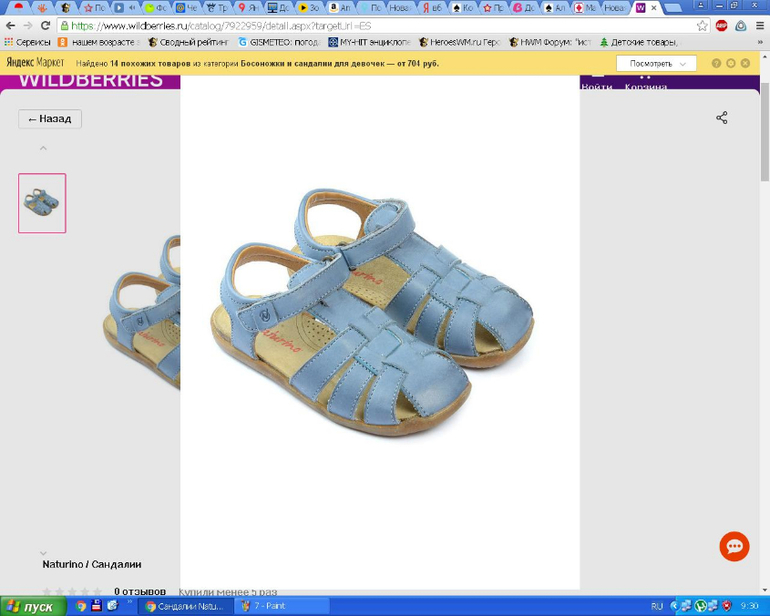Open the orange chat support bubble
The width and height of the screenshot is (770, 616).
tap(734, 546)
